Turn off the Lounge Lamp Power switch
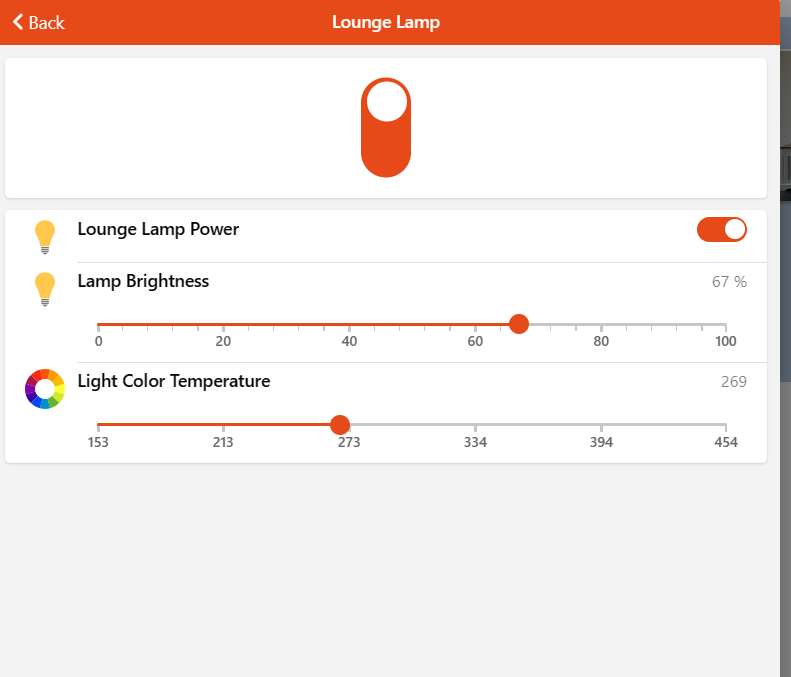The image size is (791, 677). point(722,230)
